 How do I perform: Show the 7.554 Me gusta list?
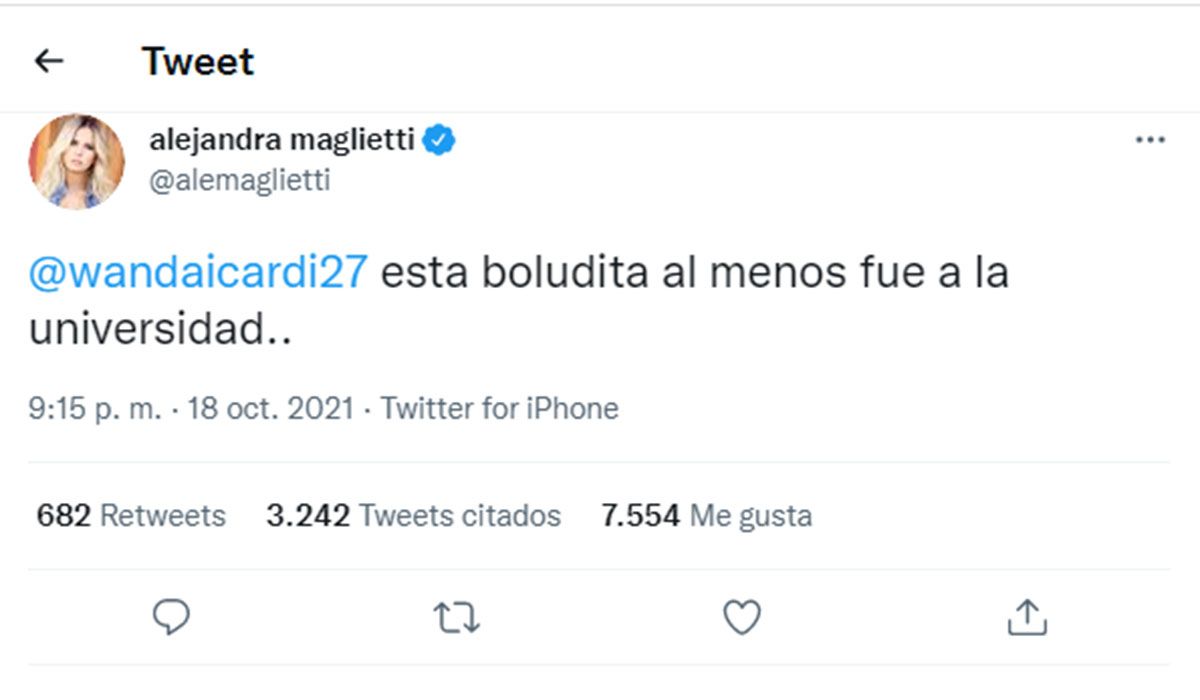click(x=706, y=516)
